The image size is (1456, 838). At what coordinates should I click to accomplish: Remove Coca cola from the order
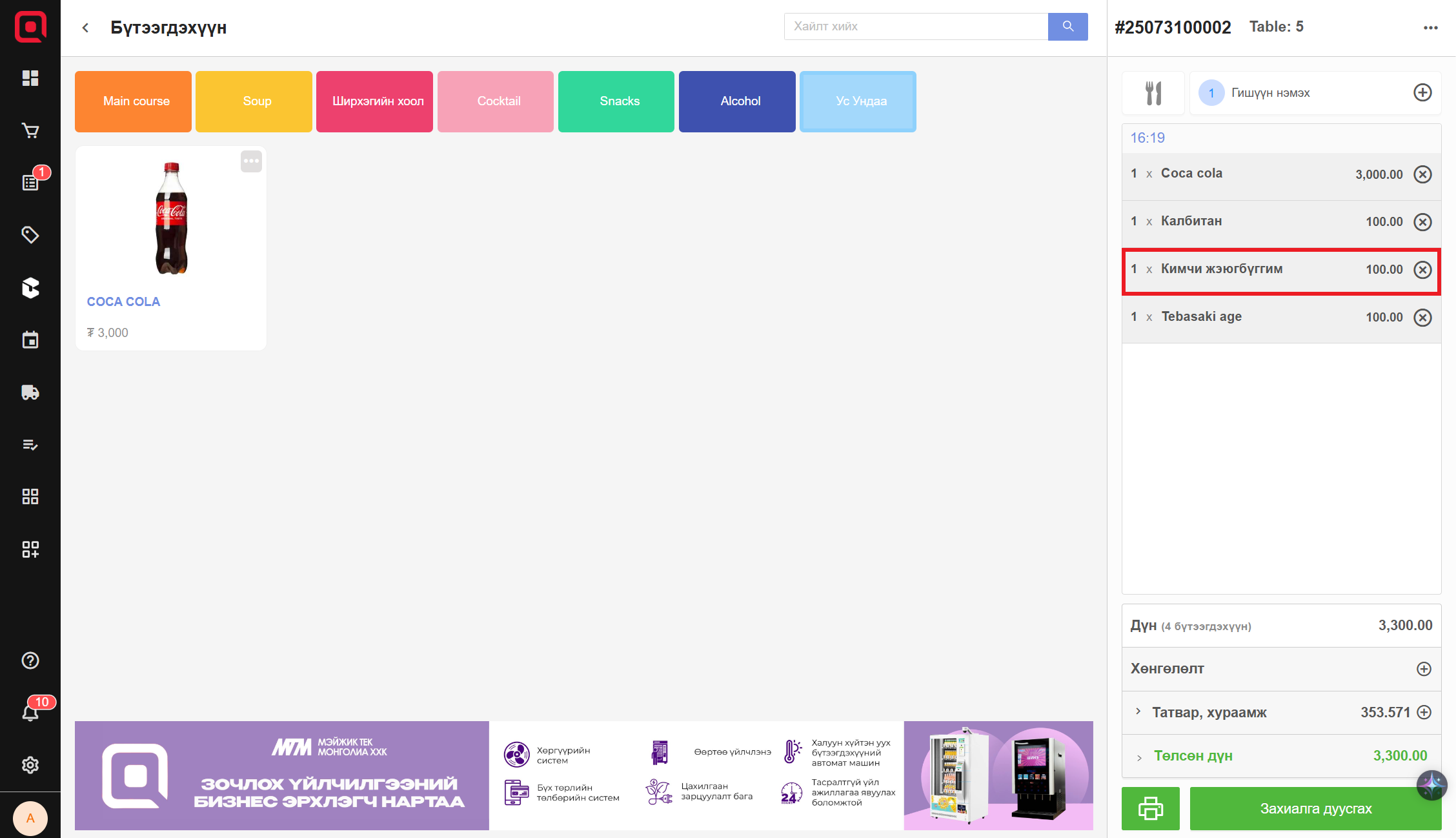1422,174
